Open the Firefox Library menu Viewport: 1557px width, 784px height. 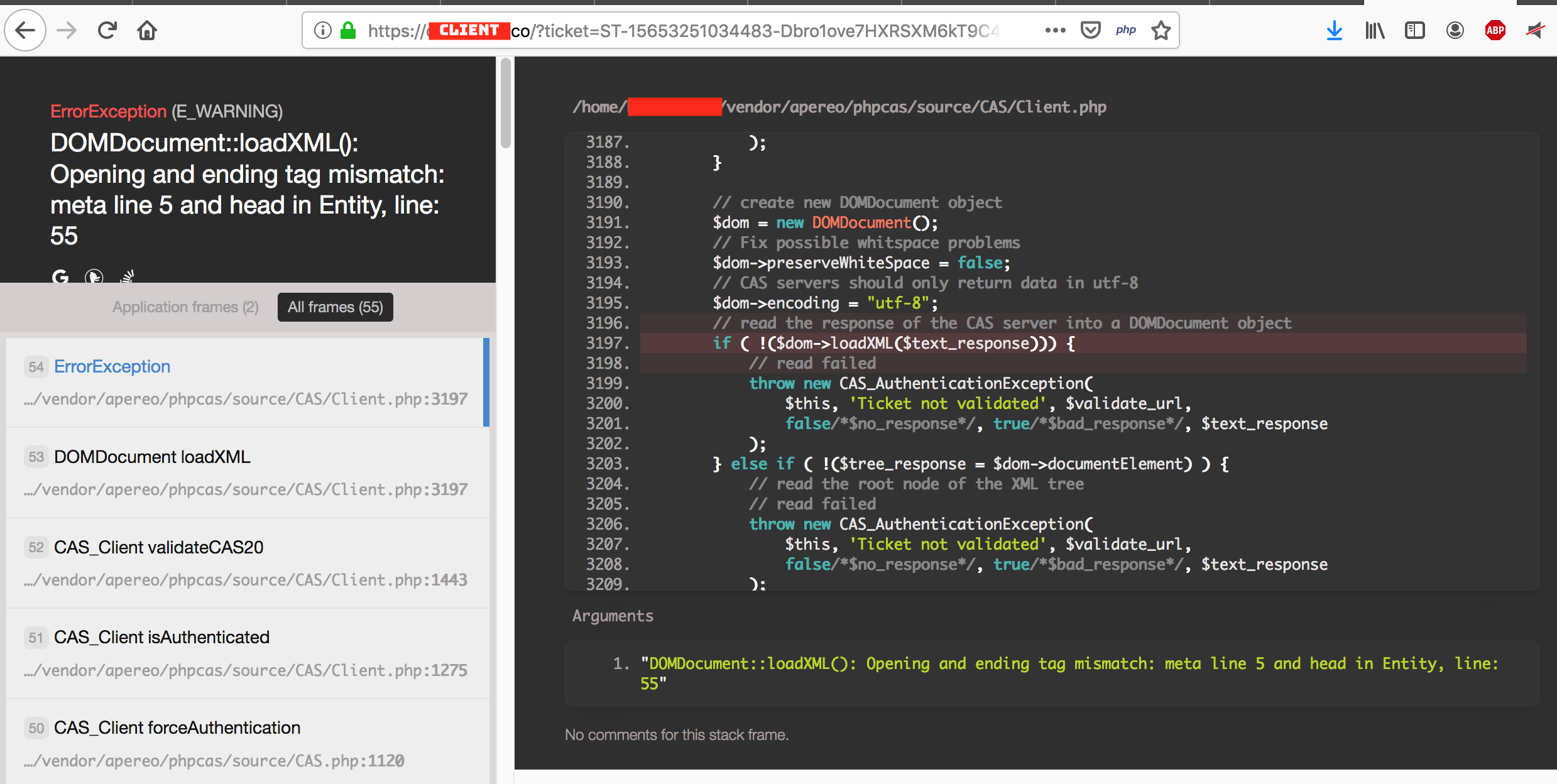tap(1375, 30)
